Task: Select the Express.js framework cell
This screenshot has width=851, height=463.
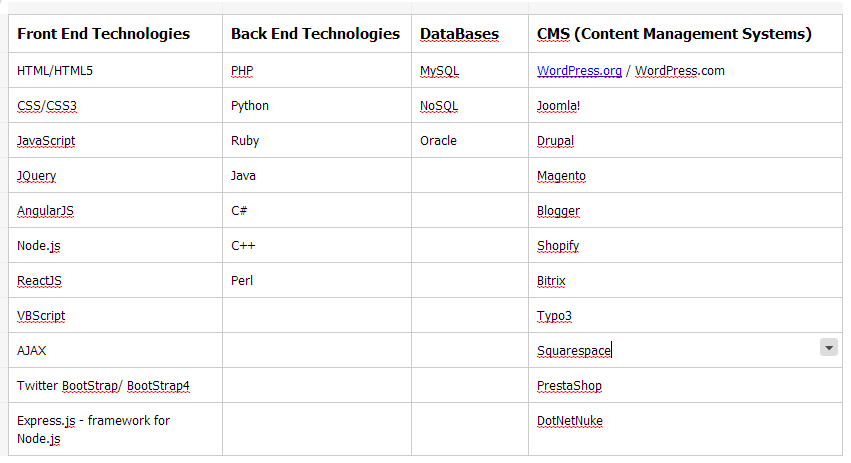Action: pos(115,429)
